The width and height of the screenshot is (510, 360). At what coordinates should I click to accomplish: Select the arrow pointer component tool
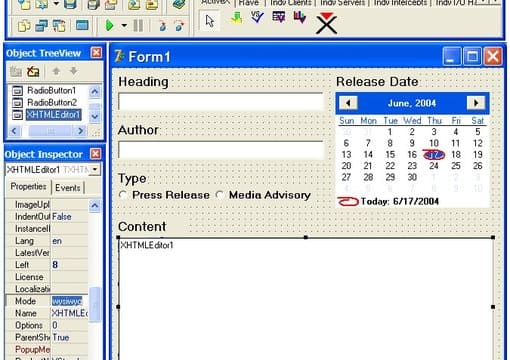coord(210,21)
